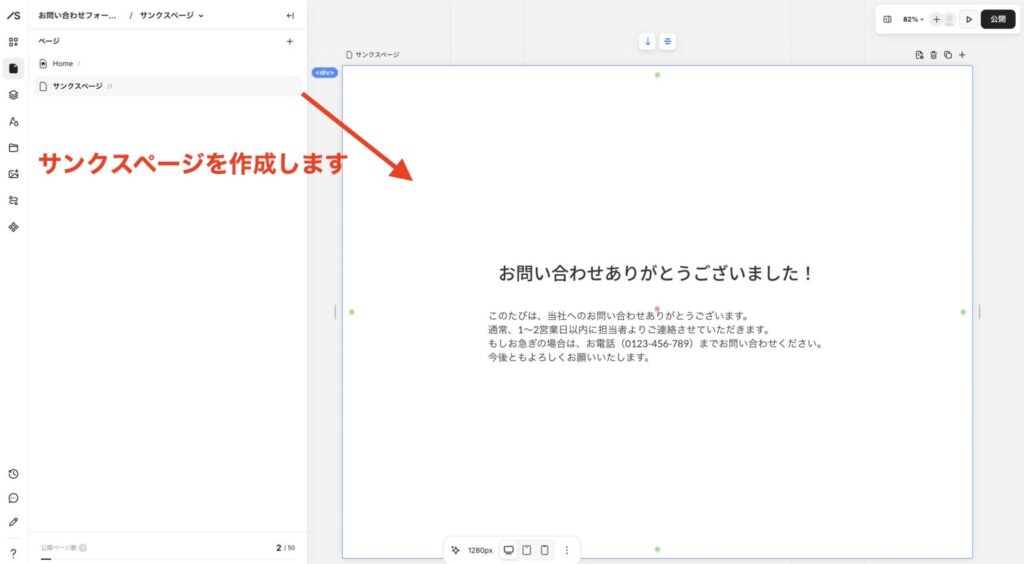Open the Add elements panel icon
Image resolution: width=1024 pixels, height=564 pixels.
pos(13,42)
